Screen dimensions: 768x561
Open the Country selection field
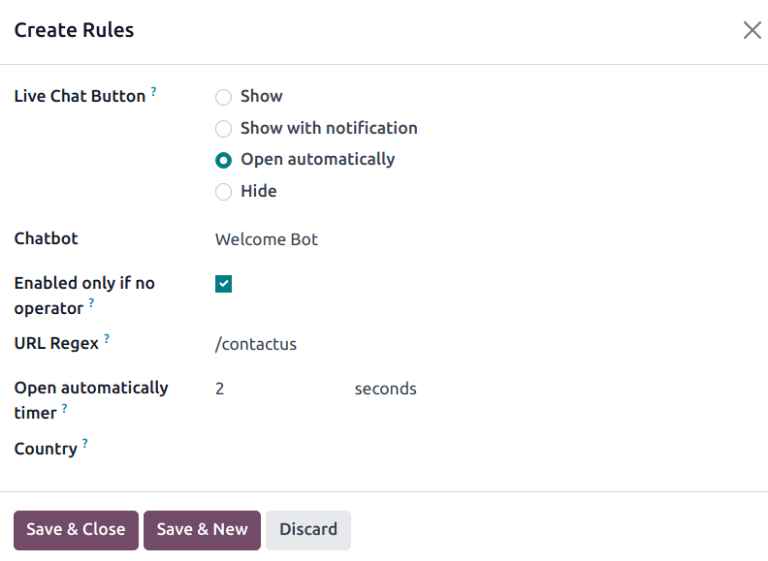[x=400, y=449]
